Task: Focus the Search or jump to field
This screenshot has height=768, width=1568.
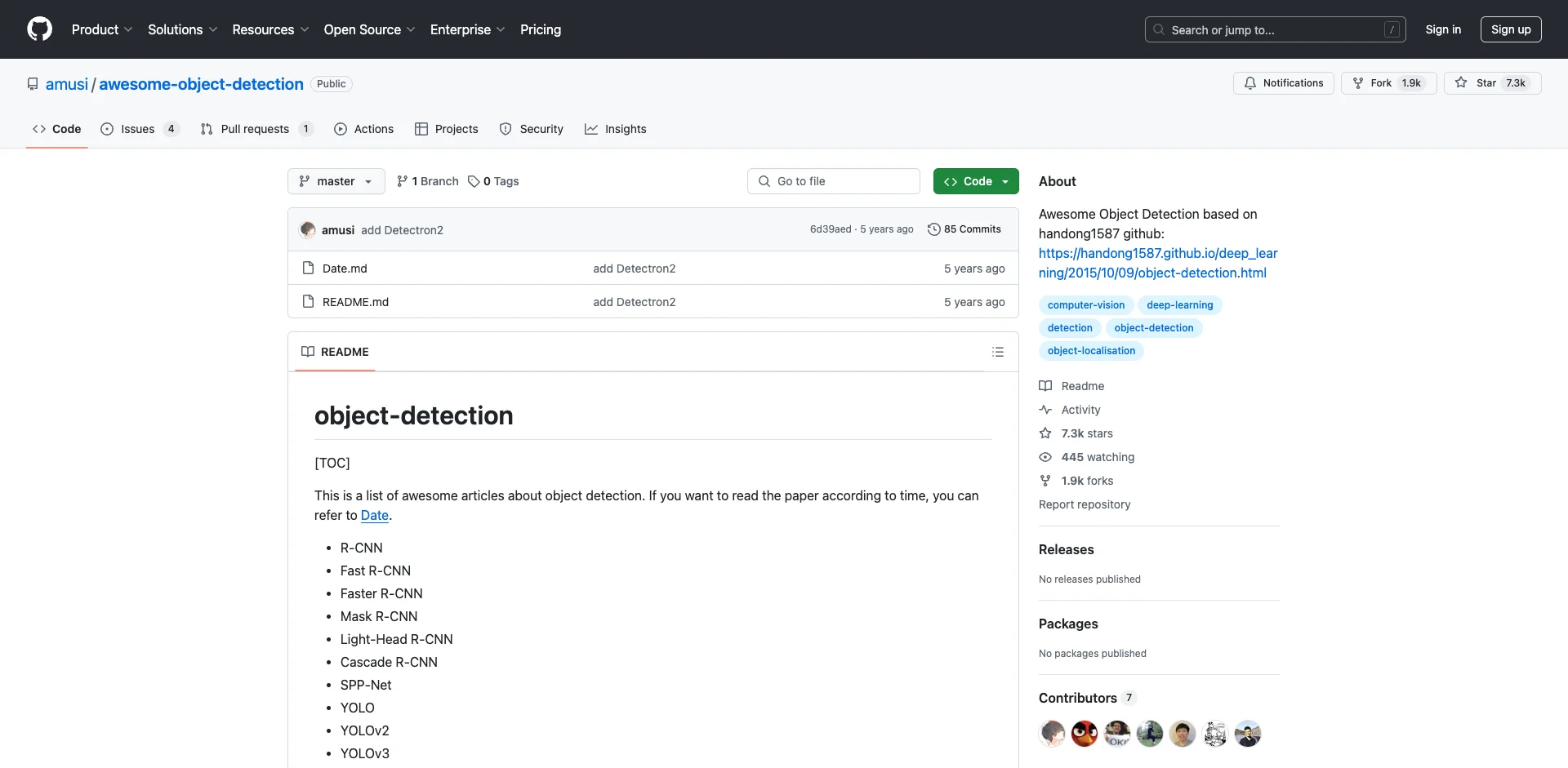Action: 1275,29
